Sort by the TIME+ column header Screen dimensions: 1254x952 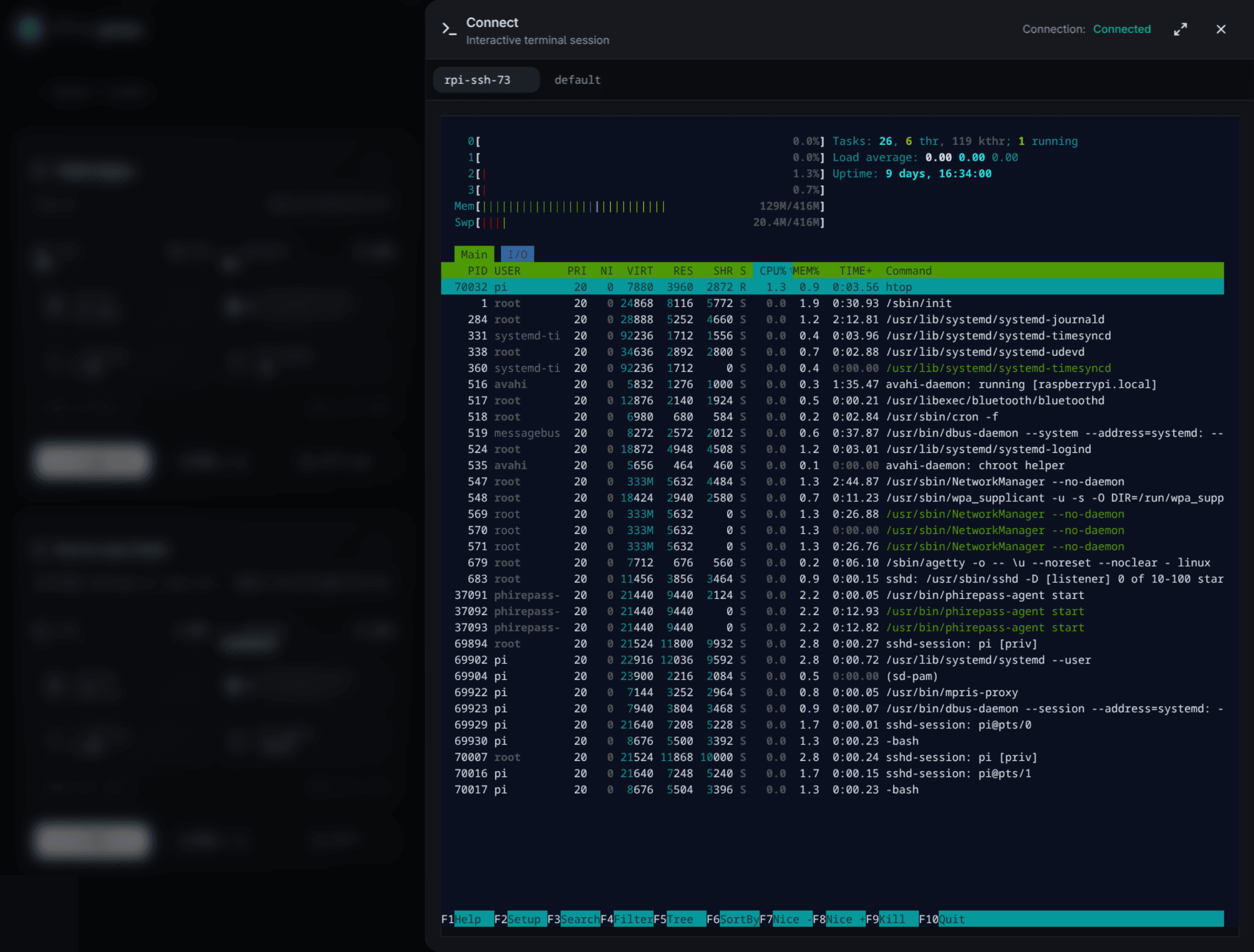856,271
